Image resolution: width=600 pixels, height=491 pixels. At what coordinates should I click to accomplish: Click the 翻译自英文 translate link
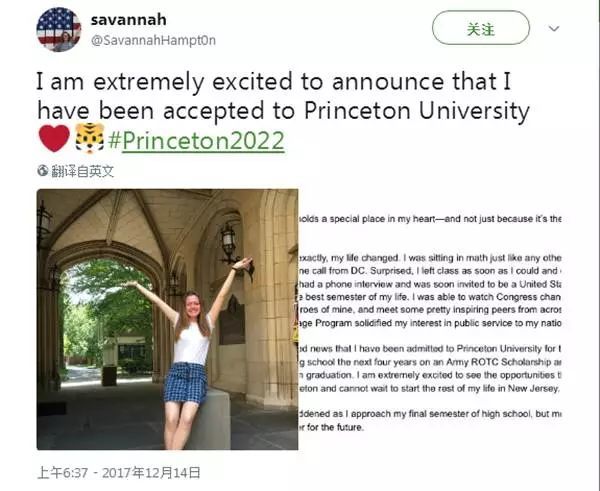[x=82, y=171]
